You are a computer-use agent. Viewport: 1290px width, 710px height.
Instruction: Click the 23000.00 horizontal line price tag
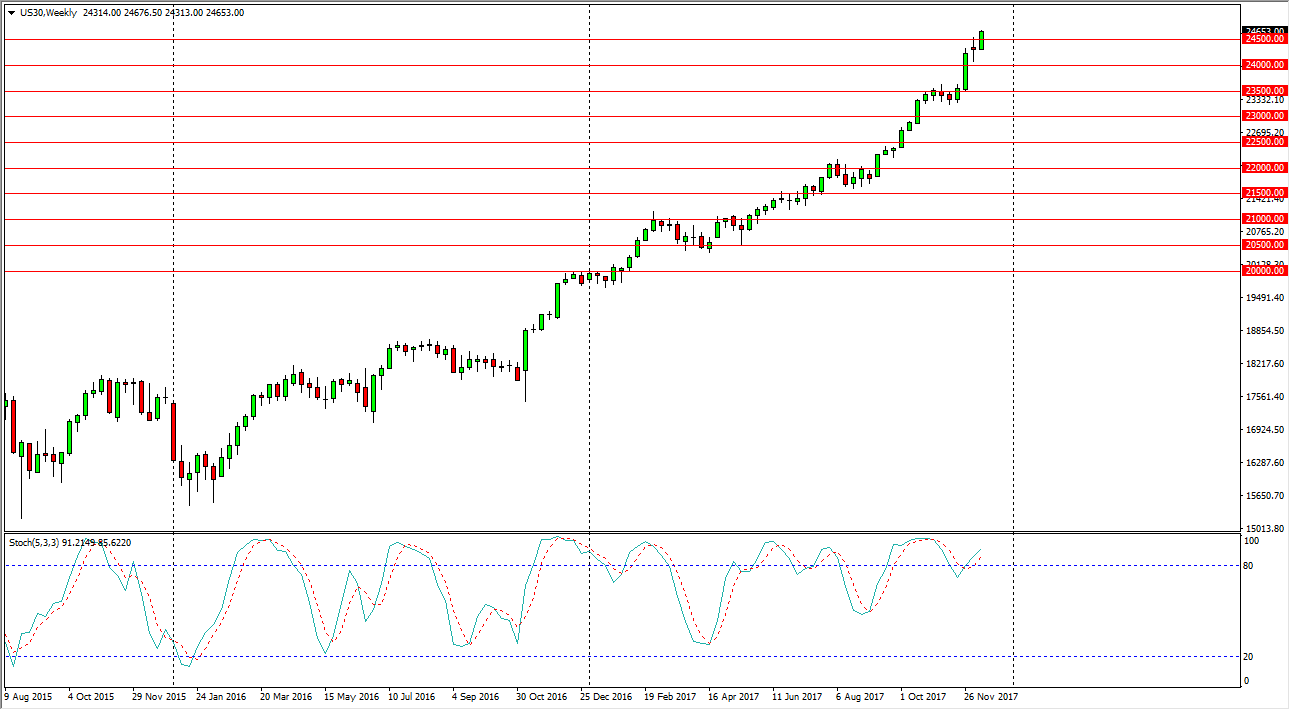1264,117
